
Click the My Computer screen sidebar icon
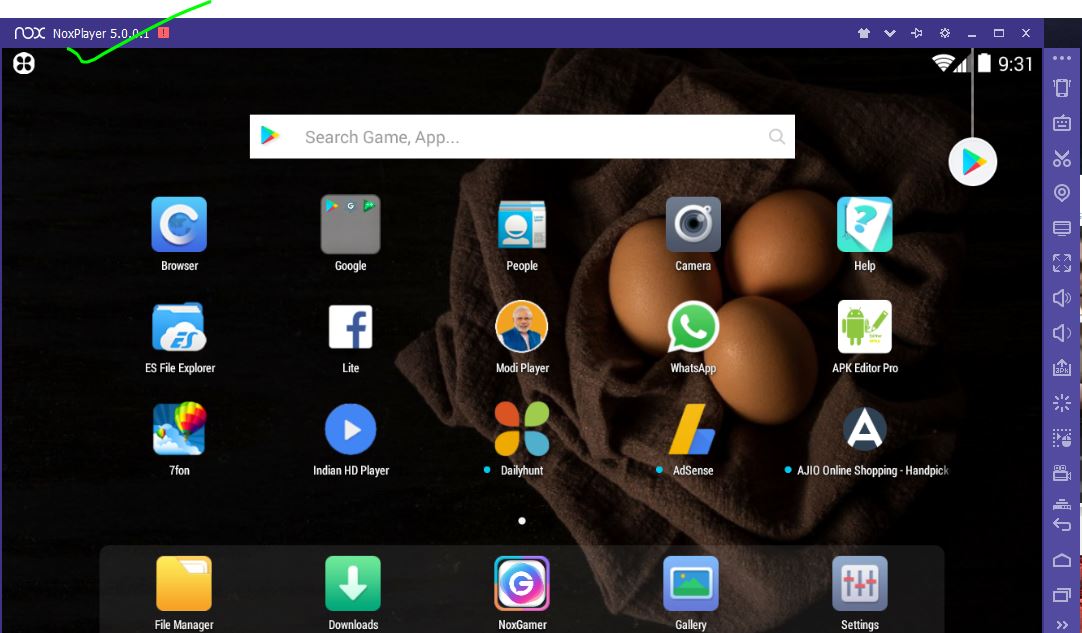[1061, 228]
